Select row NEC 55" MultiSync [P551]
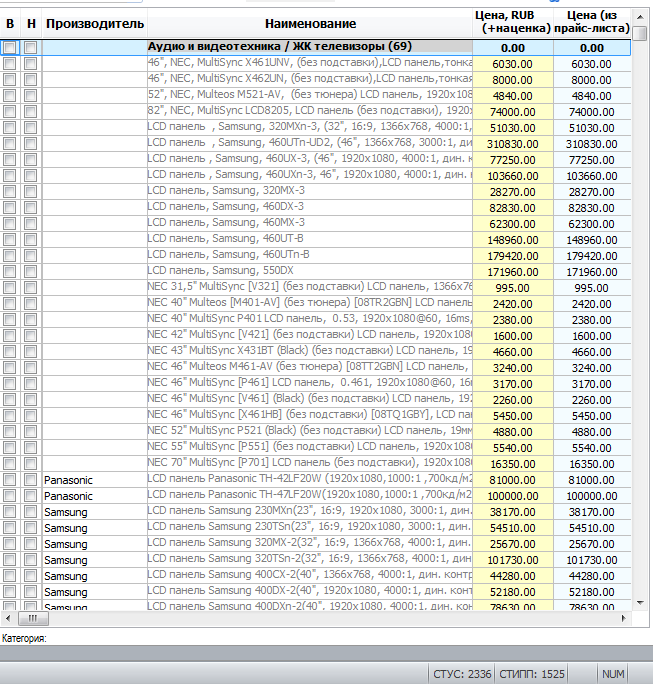The width and height of the screenshot is (653, 684). pyautogui.click(x=315, y=448)
